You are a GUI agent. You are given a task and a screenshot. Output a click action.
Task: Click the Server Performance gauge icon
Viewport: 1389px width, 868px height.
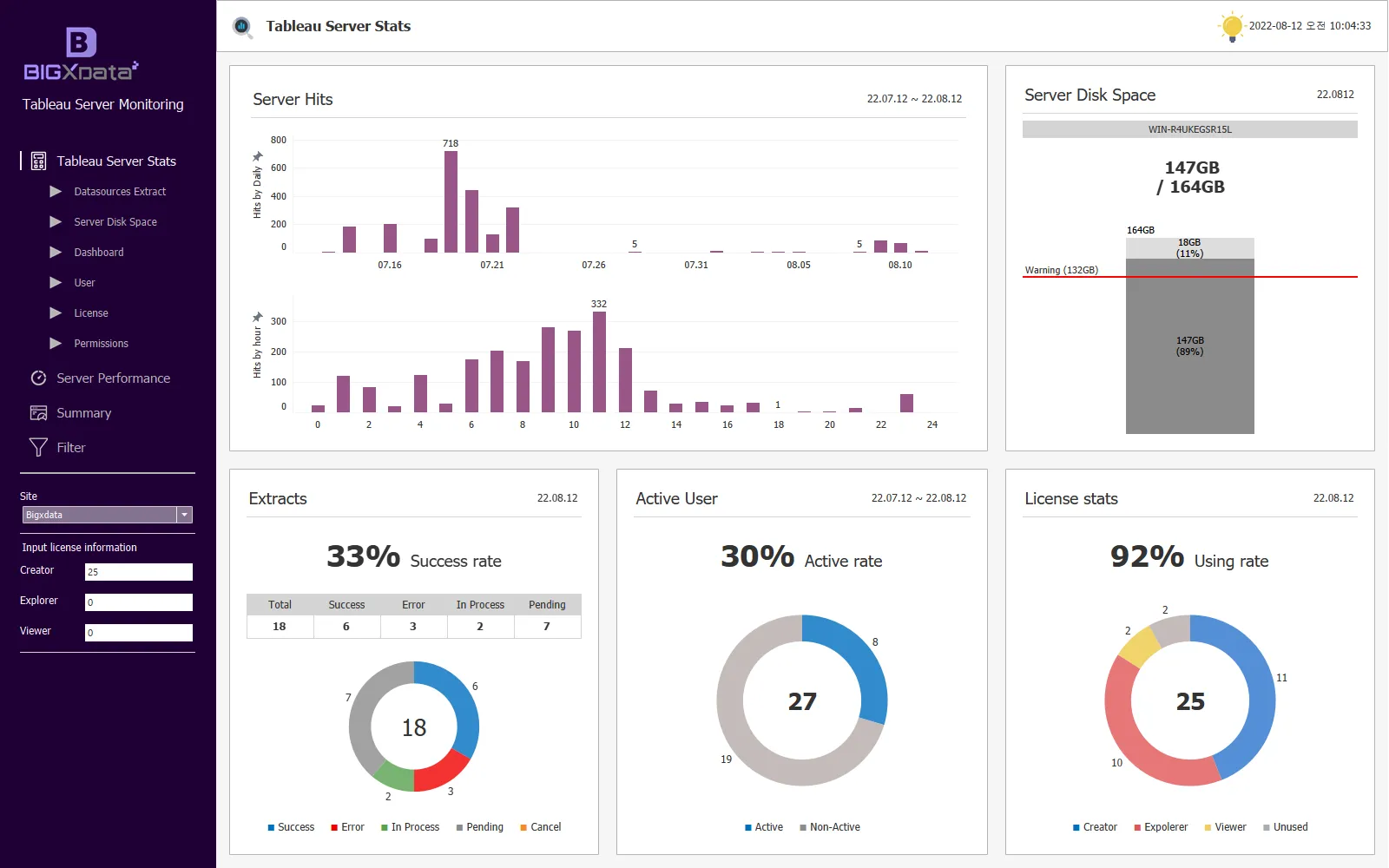click(x=38, y=378)
